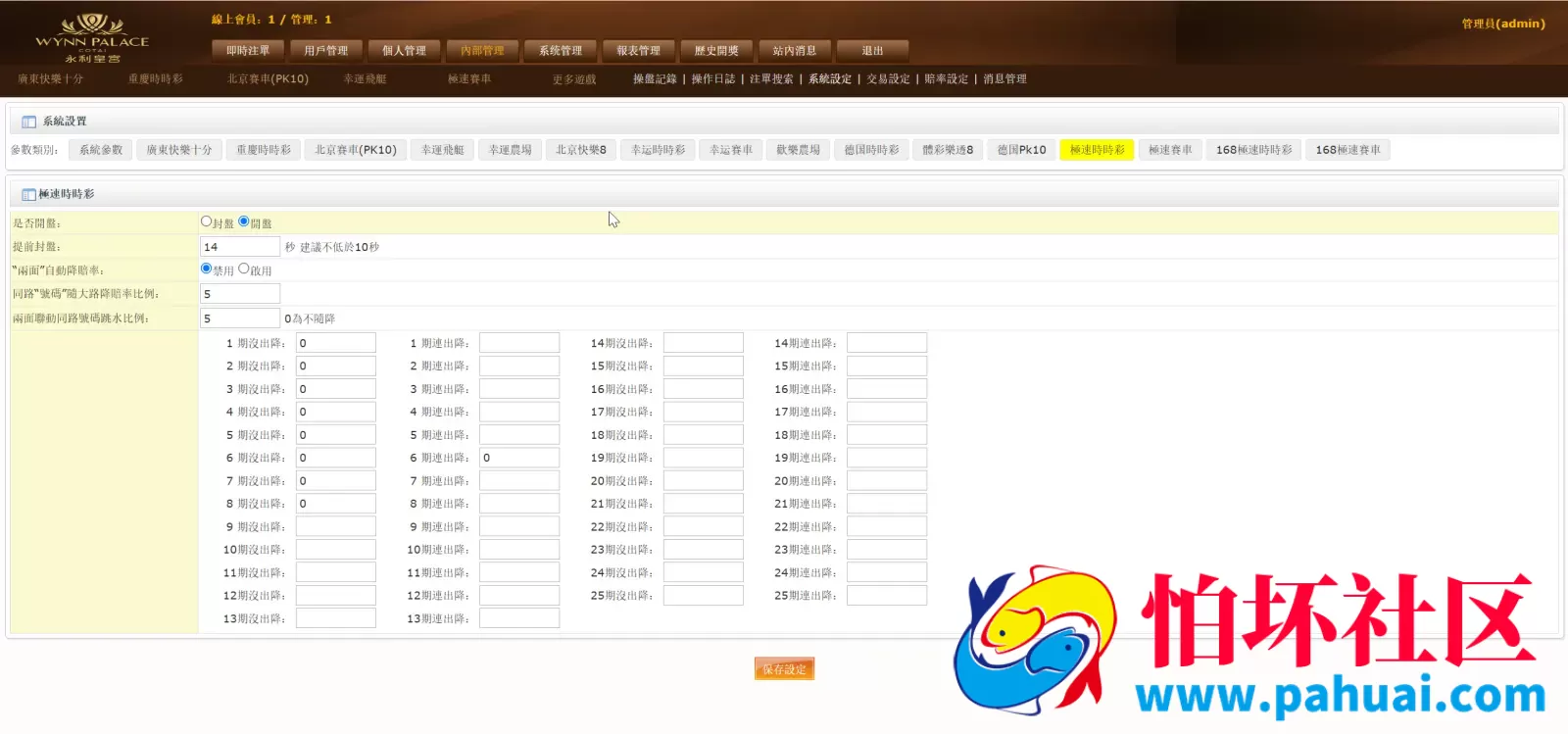This screenshot has width=1568, height=734.
Task: Go to 北京賽車(PK10) in the top game bar
Action: [x=268, y=79]
